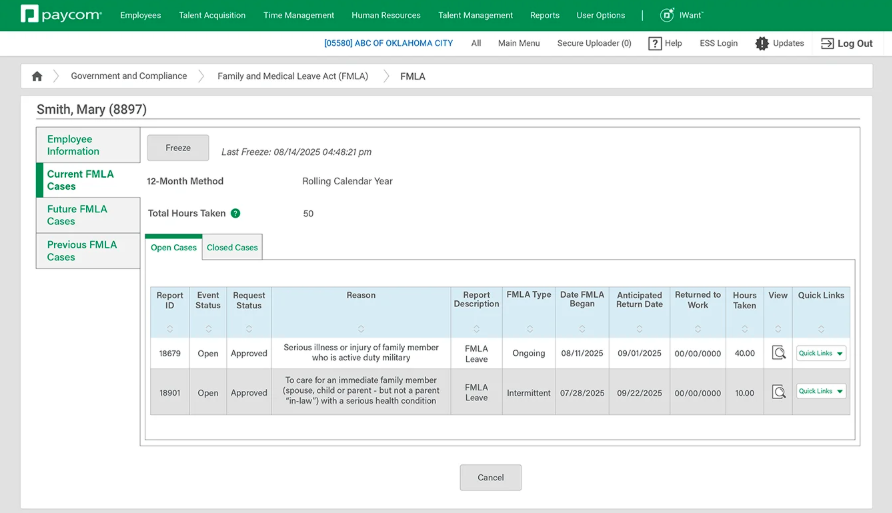Click the Paycom logo
The height and width of the screenshot is (513, 892).
[x=61, y=14]
